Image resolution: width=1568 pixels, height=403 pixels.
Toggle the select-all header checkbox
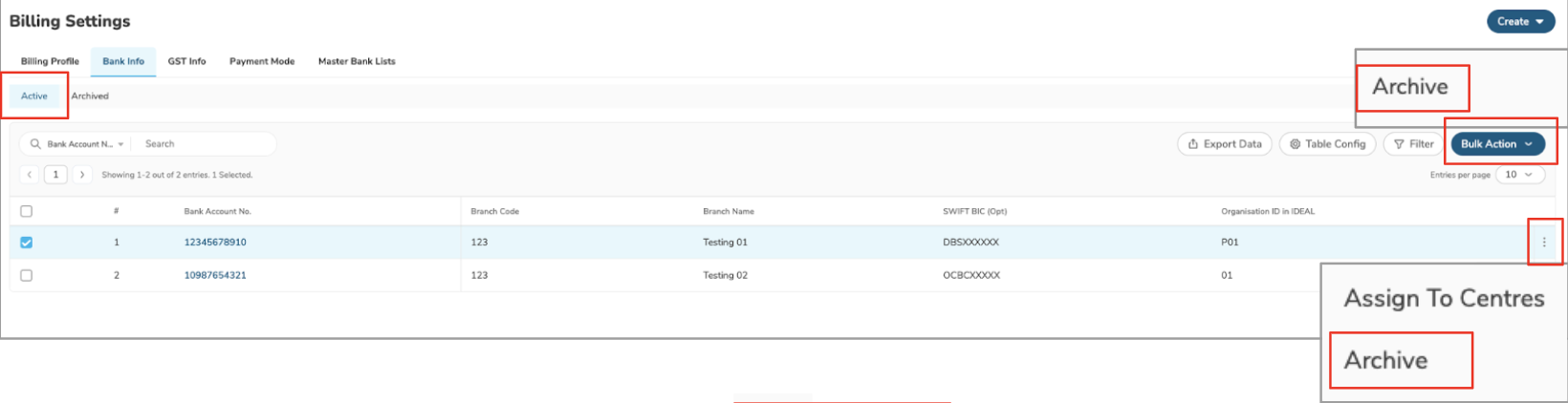pos(26,211)
